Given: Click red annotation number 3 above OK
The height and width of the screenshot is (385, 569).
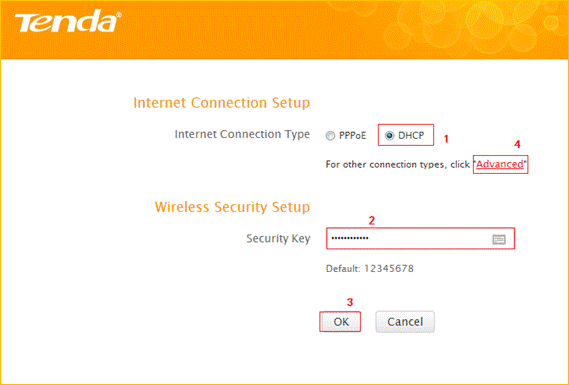Looking at the screenshot, I should [x=350, y=302].
